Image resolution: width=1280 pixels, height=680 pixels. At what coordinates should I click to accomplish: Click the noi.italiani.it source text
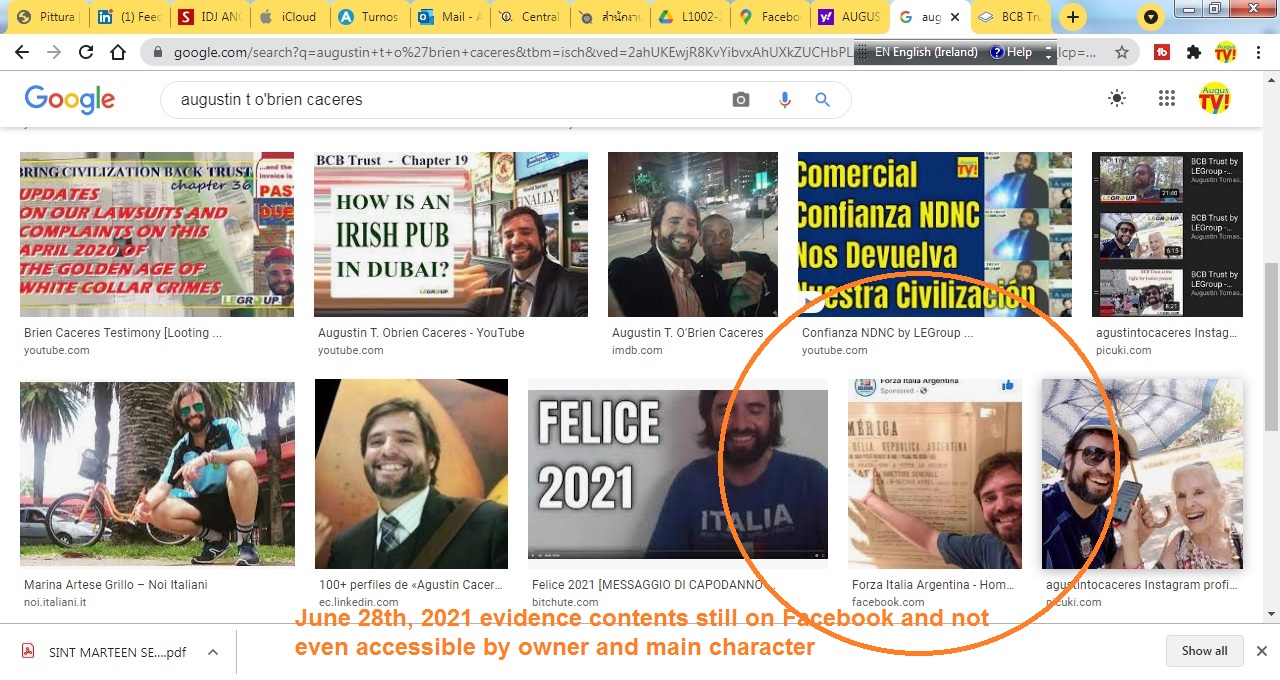click(x=55, y=603)
